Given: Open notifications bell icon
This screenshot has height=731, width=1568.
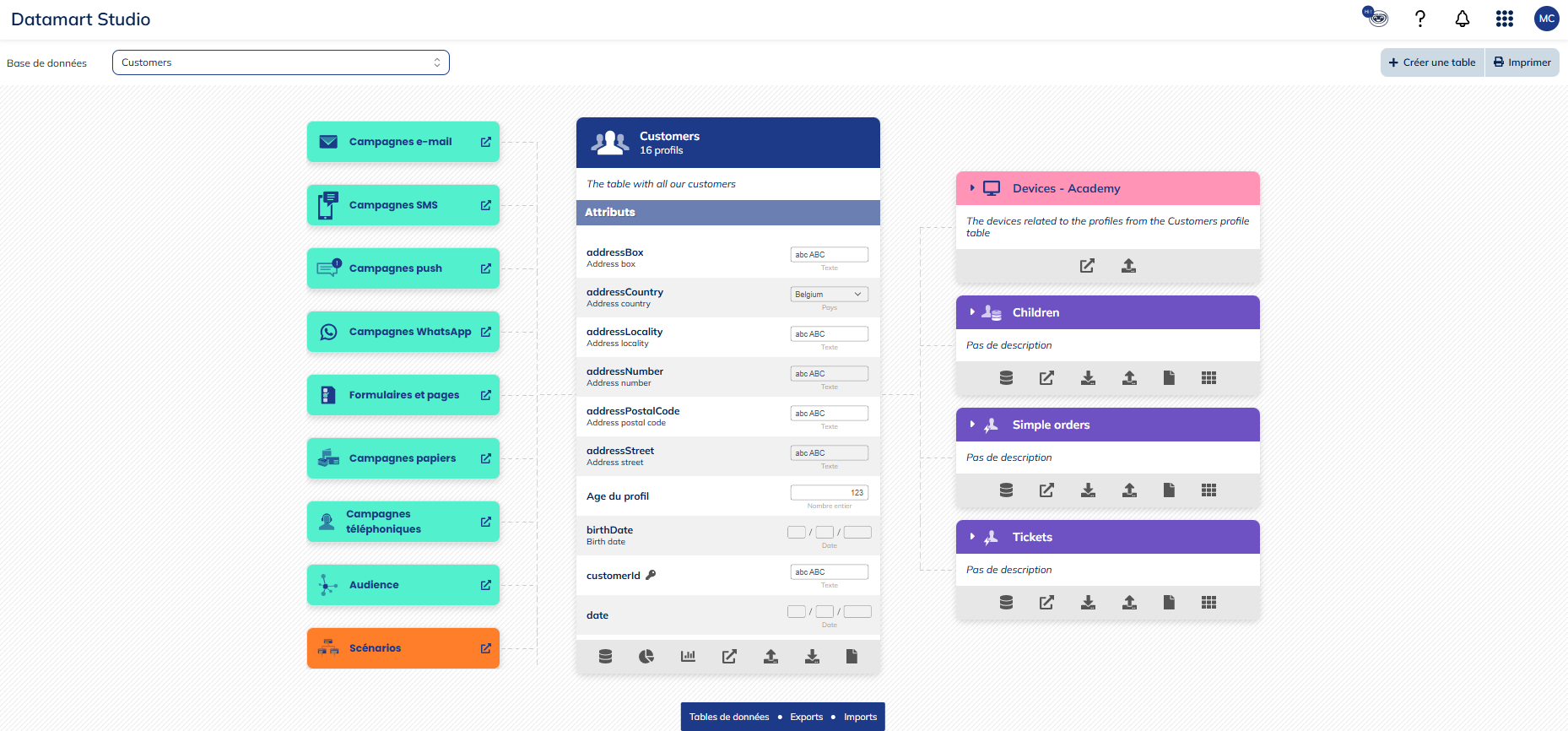Looking at the screenshot, I should pyautogui.click(x=1463, y=19).
